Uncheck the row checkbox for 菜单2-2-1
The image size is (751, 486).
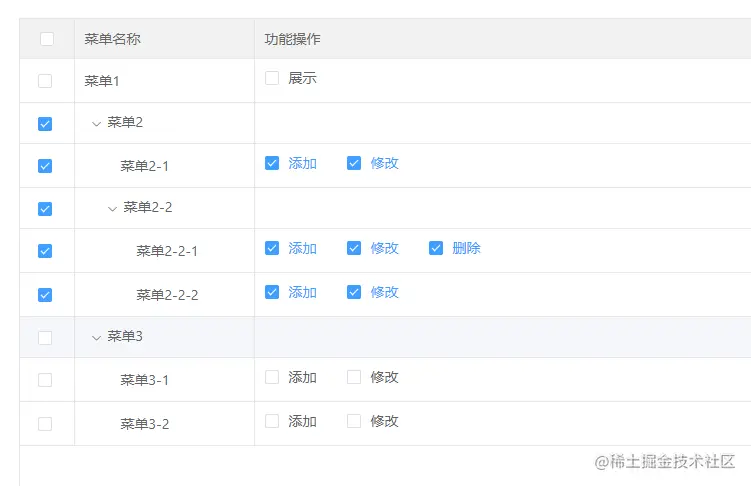[x=45, y=251]
